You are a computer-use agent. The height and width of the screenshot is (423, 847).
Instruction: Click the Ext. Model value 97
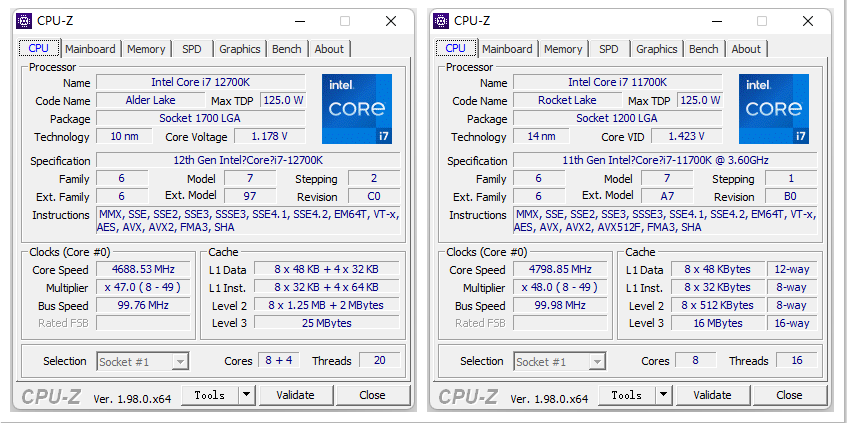(250, 196)
